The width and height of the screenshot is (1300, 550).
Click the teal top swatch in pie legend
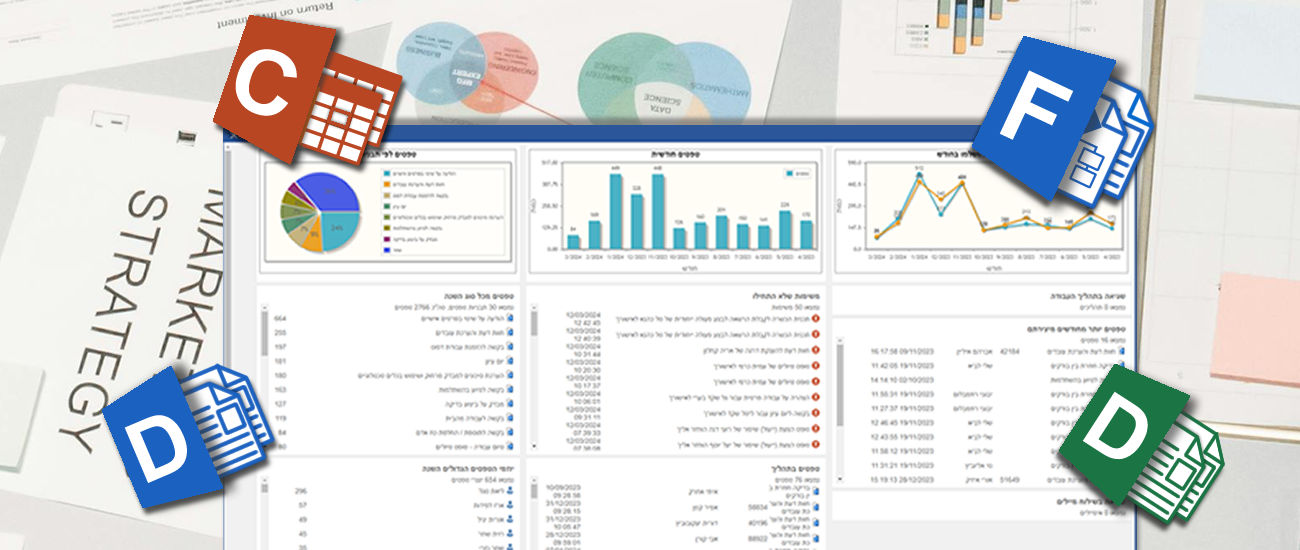(388, 173)
